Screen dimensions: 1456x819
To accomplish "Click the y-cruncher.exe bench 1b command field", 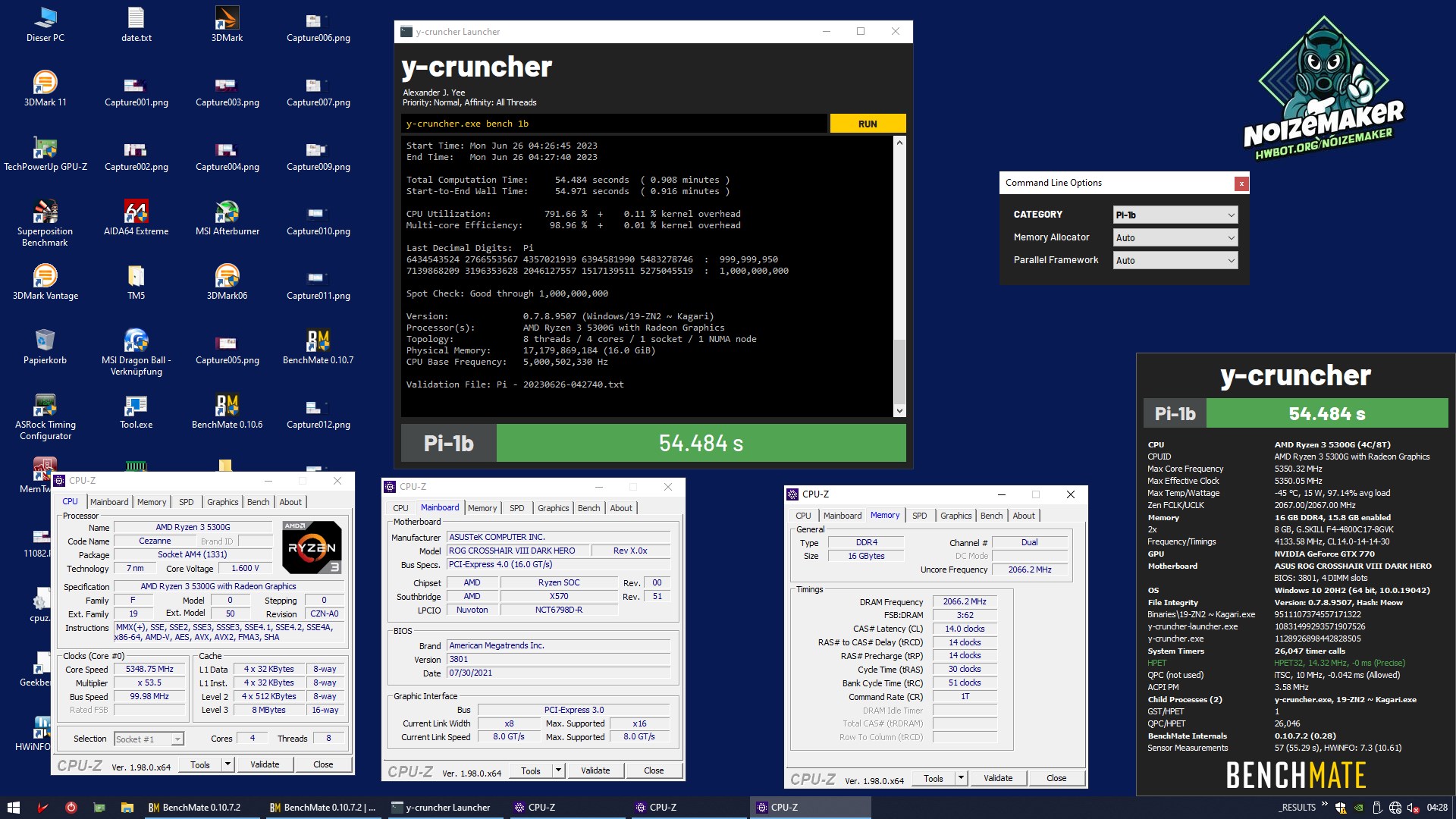I will coord(614,124).
